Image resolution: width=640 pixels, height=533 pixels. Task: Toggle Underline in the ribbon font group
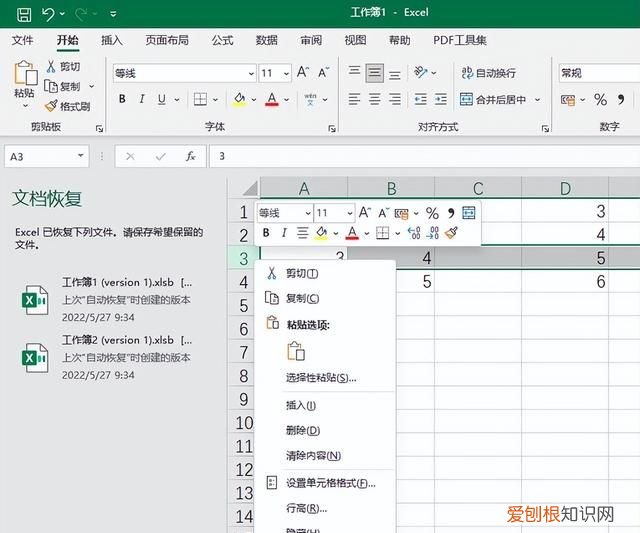[162, 99]
